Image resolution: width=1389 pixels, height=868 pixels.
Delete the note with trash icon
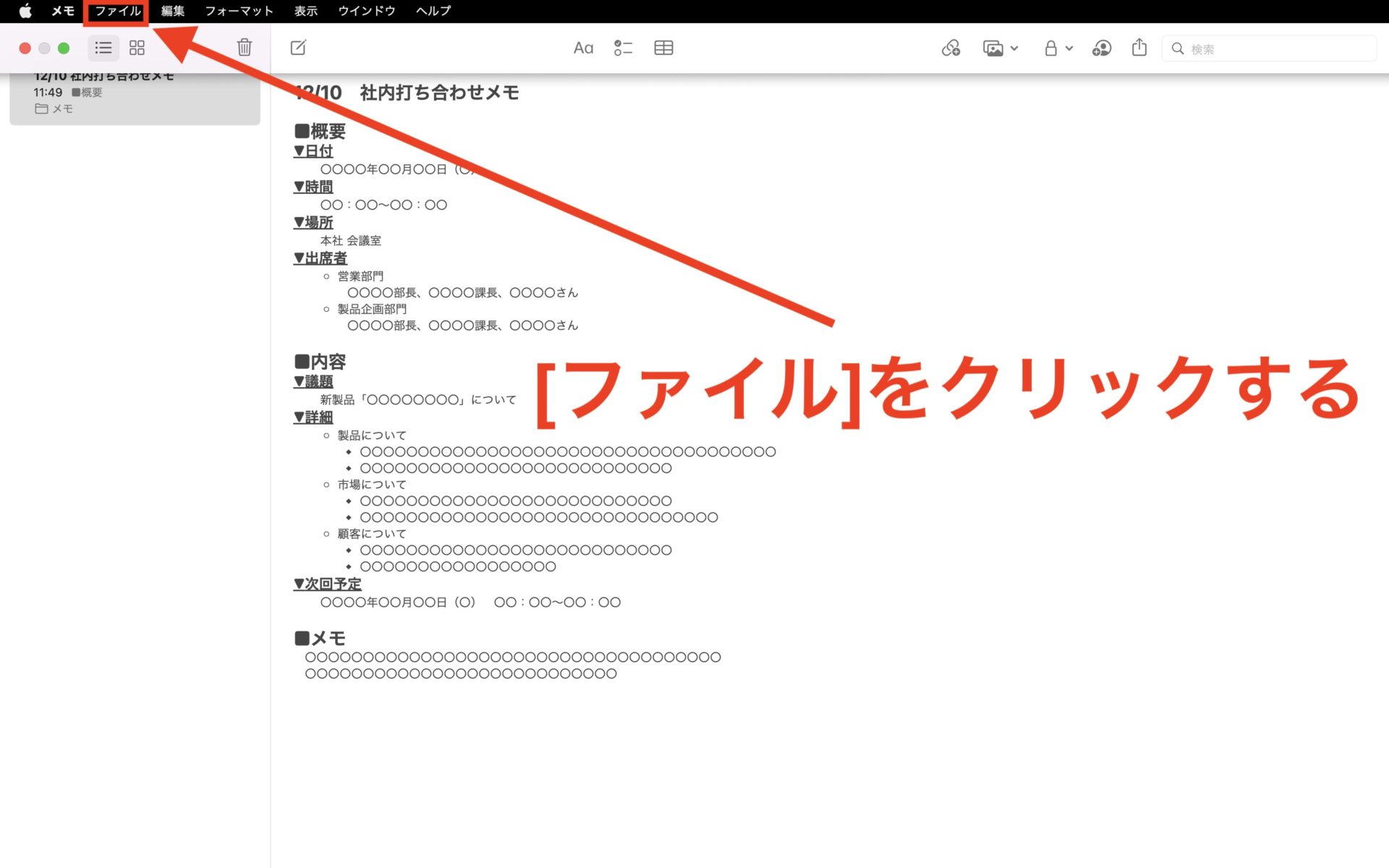pyautogui.click(x=245, y=48)
